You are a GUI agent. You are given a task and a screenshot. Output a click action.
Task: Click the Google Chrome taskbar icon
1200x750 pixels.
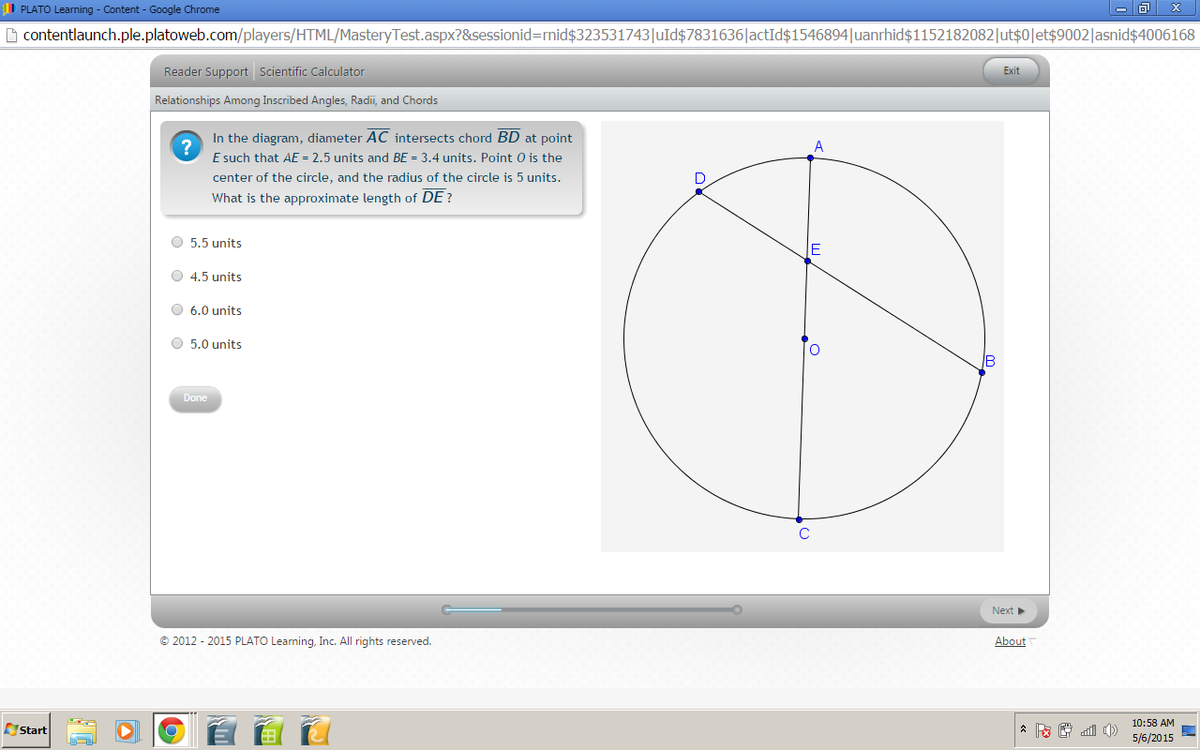[x=172, y=731]
